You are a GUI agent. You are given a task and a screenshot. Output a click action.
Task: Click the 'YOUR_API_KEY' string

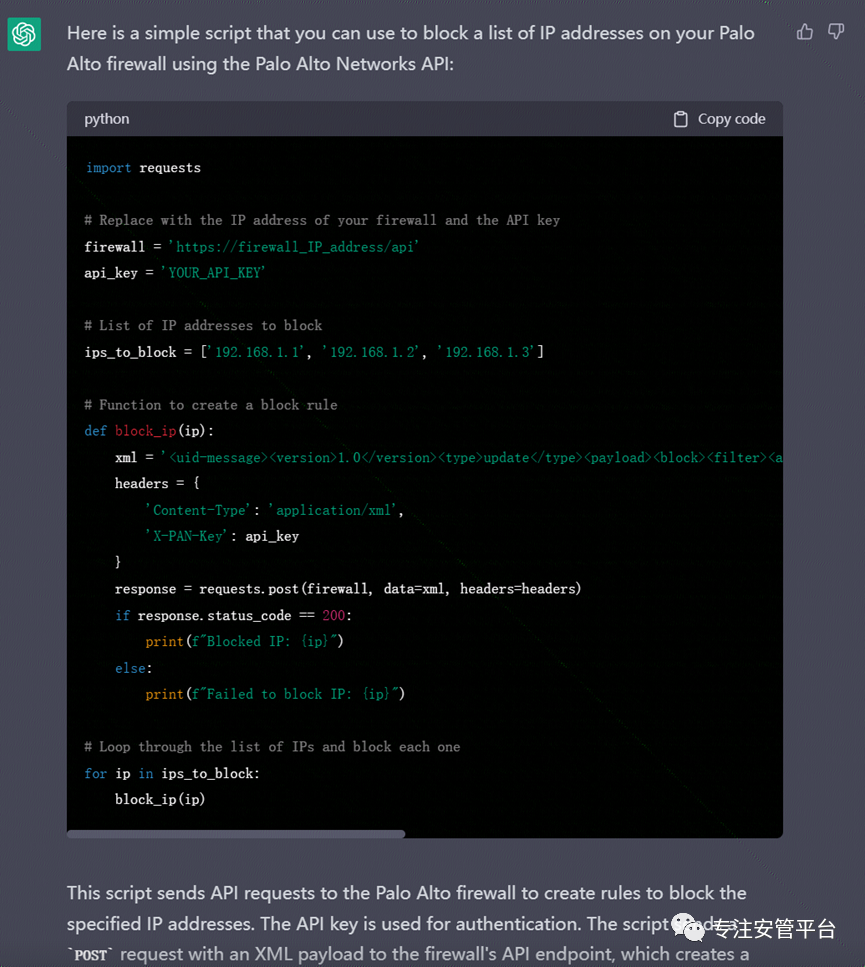(213, 273)
